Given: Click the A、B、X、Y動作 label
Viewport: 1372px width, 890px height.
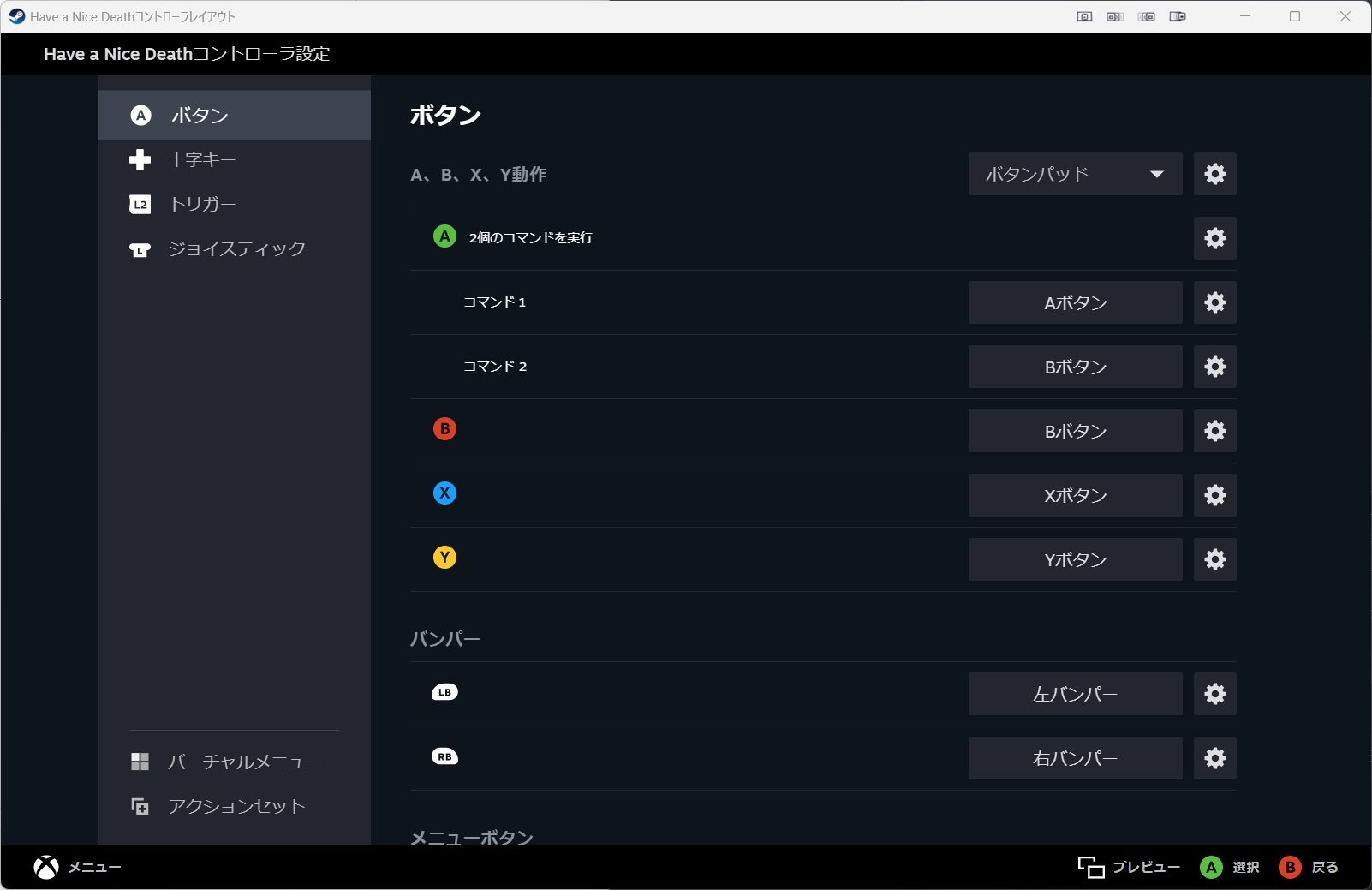Looking at the screenshot, I should (478, 174).
